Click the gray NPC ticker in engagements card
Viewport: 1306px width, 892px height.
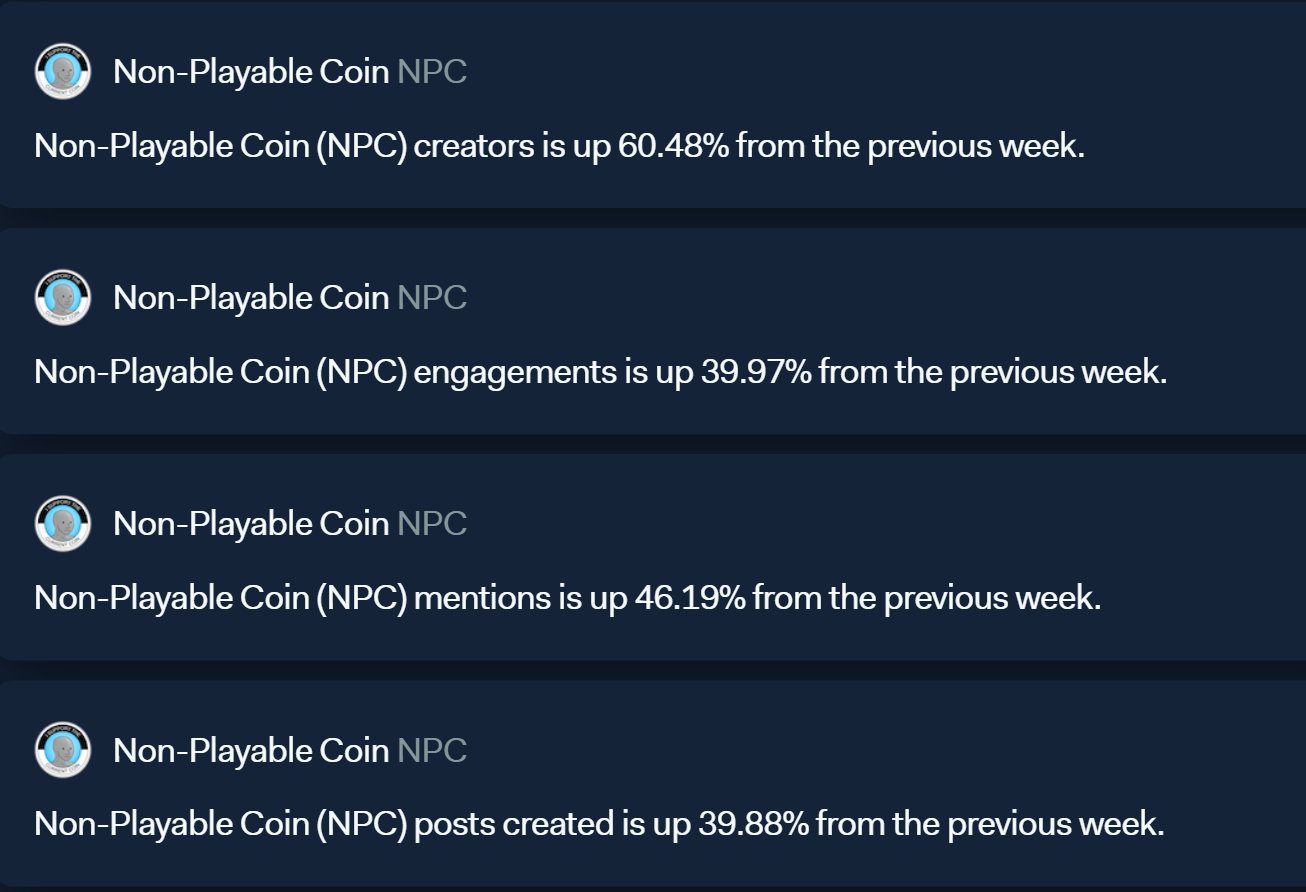click(x=432, y=298)
